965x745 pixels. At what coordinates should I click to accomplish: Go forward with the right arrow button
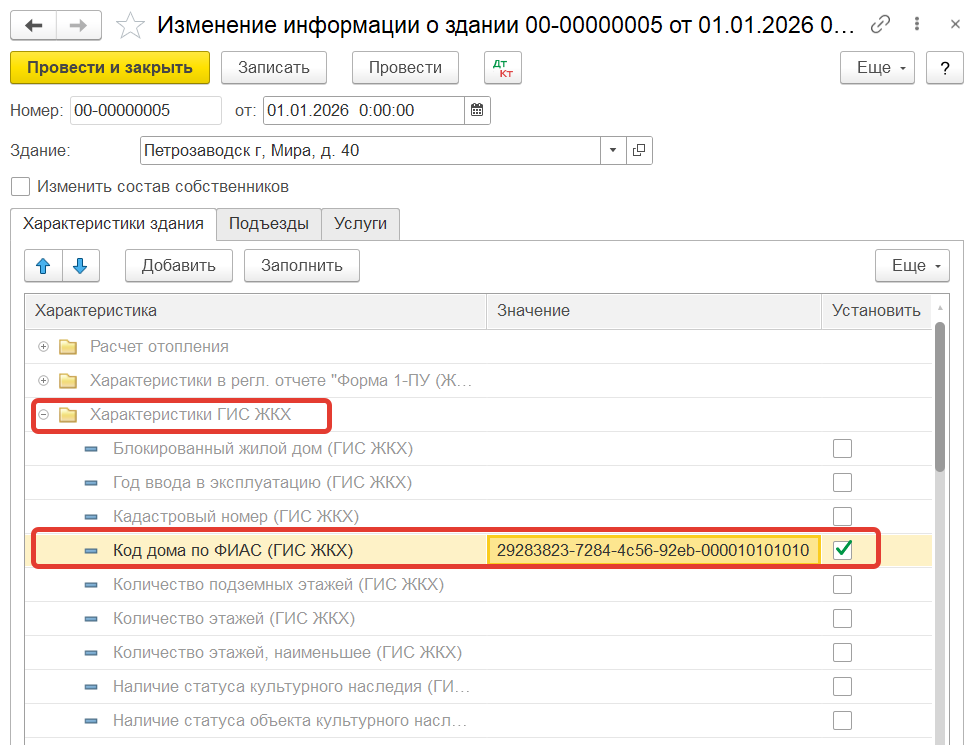pos(79,25)
